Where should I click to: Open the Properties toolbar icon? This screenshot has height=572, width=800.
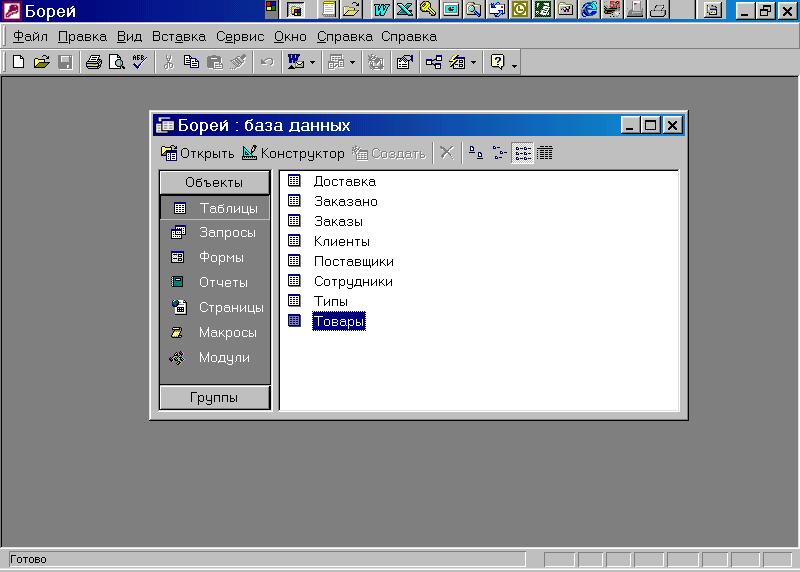pos(405,62)
